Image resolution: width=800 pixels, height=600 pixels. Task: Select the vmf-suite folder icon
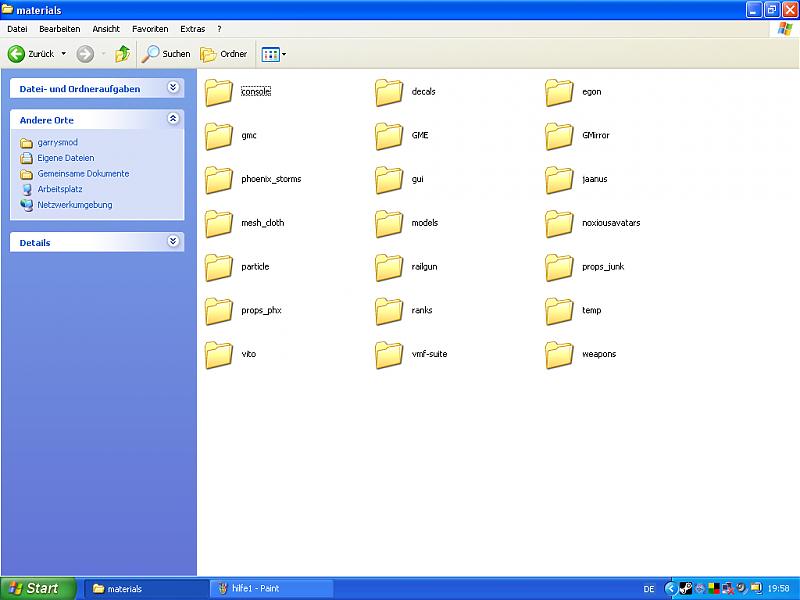pyautogui.click(x=389, y=354)
